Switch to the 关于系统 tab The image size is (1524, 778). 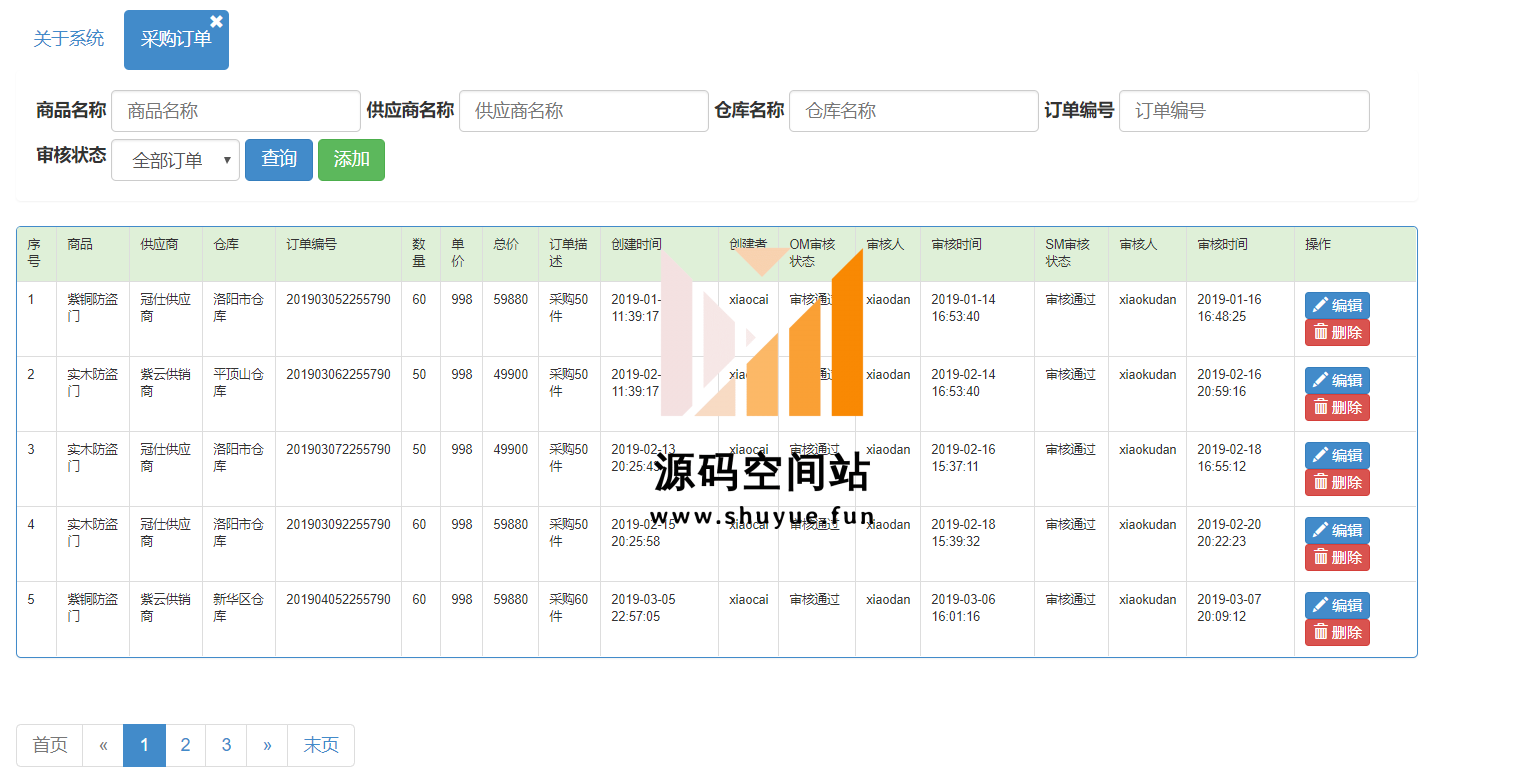68,39
